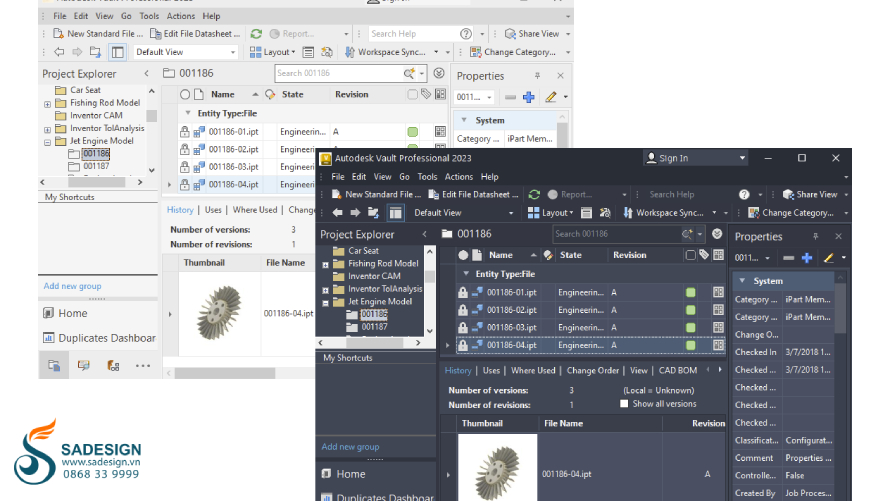The image size is (890, 501).
Task: Click Add new group link in dark window
Action: coord(350,447)
